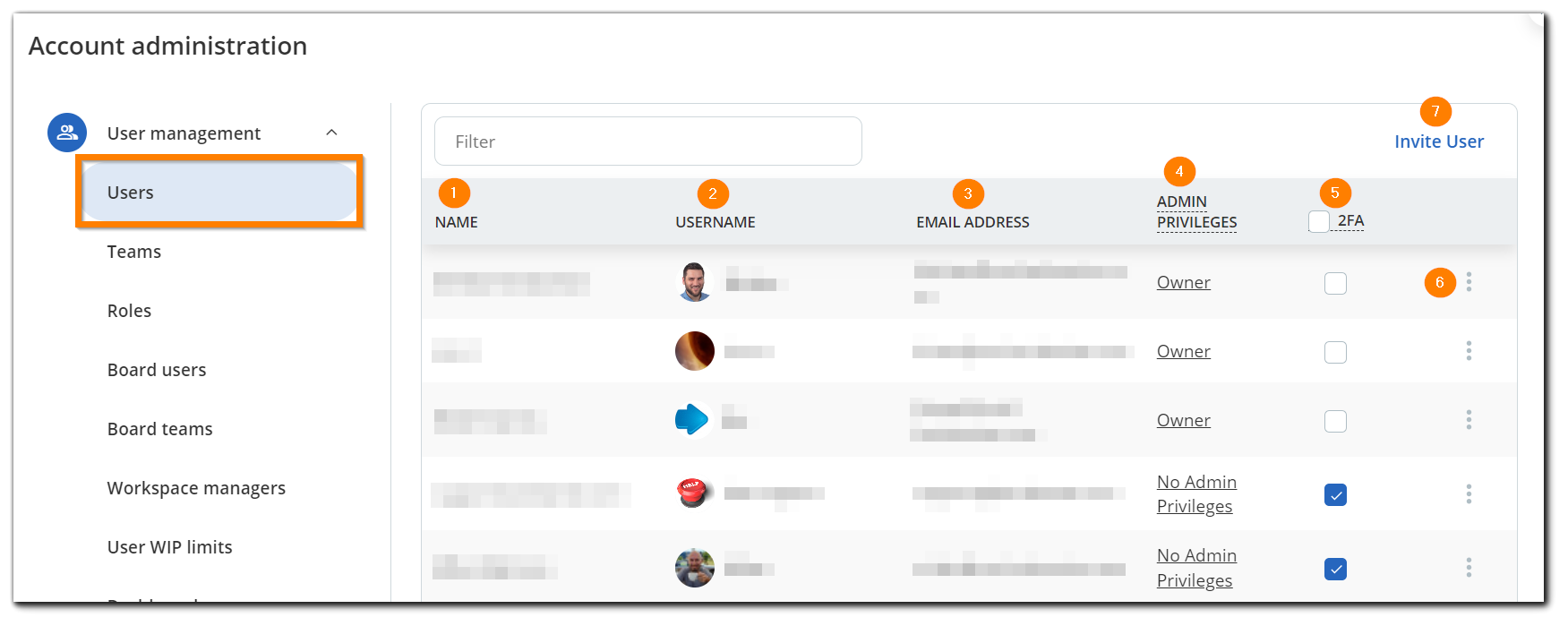
Task: Open the three-dot menu on the third Owner row
Action: point(1469,420)
